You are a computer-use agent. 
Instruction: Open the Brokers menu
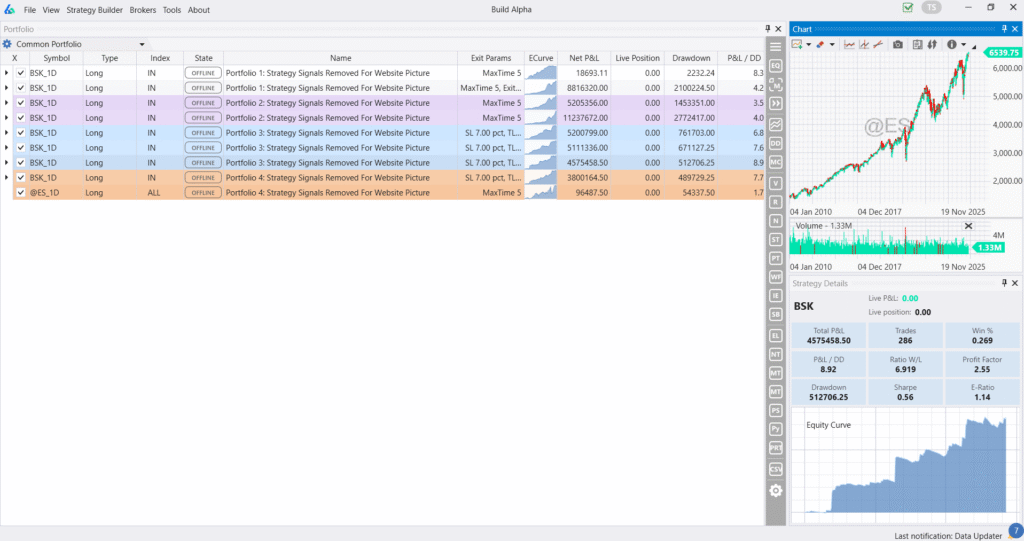click(x=142, y=10)
